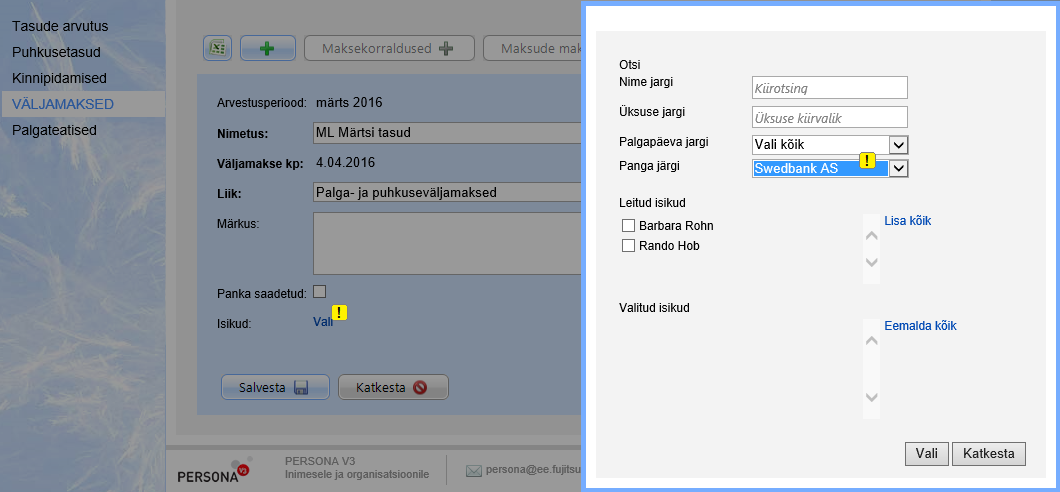
Task: Click the Lisa kõik link
Action: [913, 220]
